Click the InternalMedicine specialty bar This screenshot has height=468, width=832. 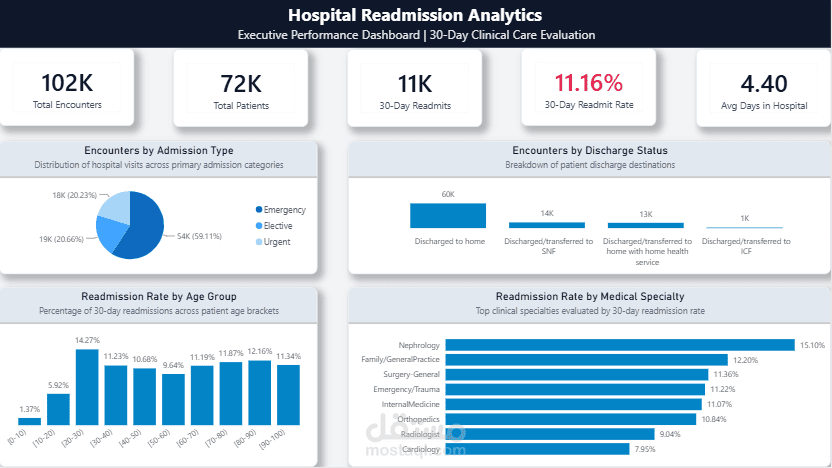click(574, 404)
